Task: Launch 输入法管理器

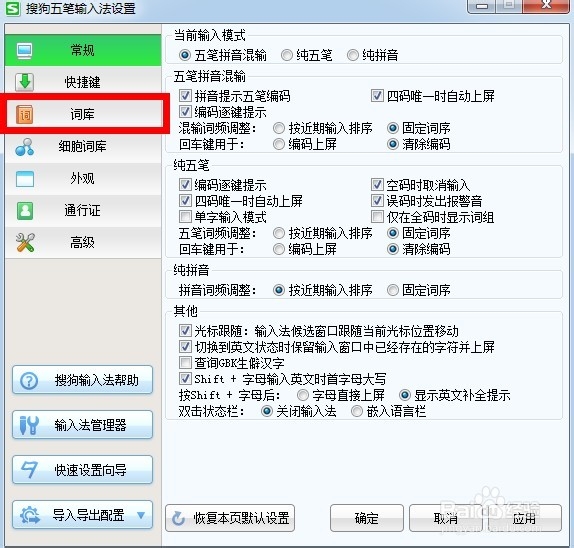Action: point(82,425)
